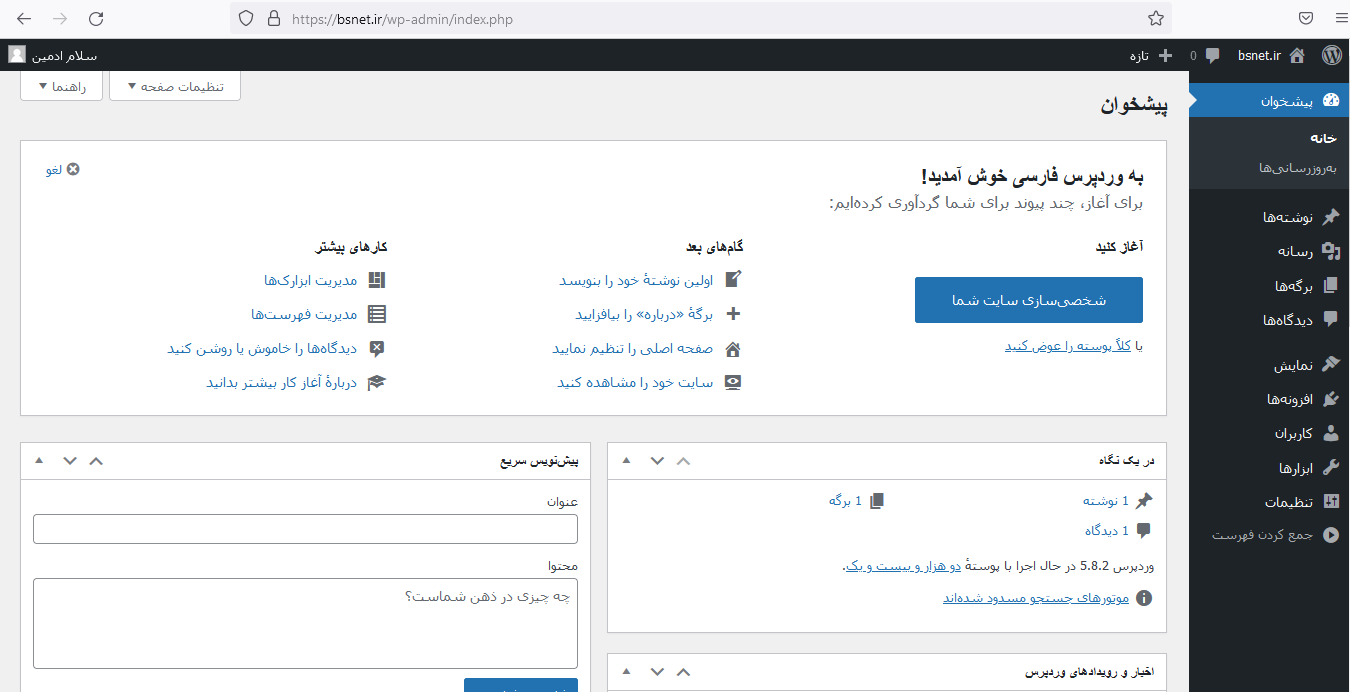Click the پیشخوان dashboard gauge icon
The height and width of the screenshot is (692, 1350).
point(1330,100)
